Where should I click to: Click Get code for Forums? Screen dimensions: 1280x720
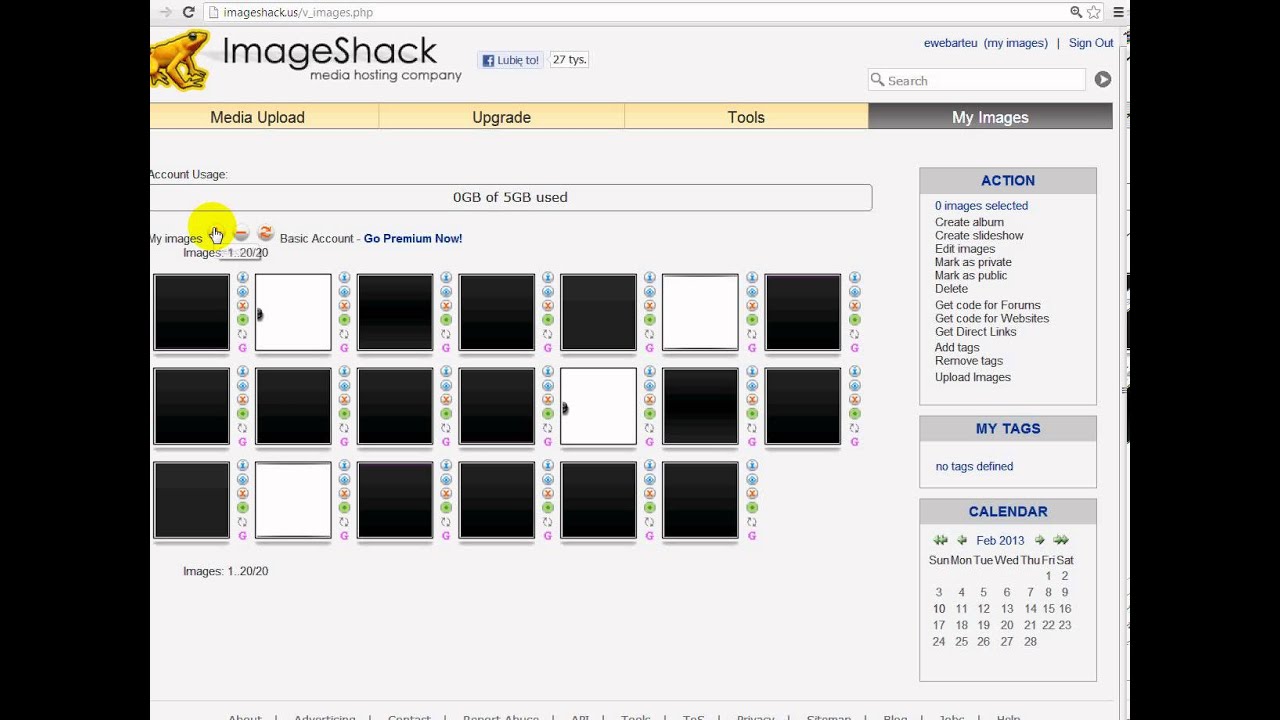988,305
